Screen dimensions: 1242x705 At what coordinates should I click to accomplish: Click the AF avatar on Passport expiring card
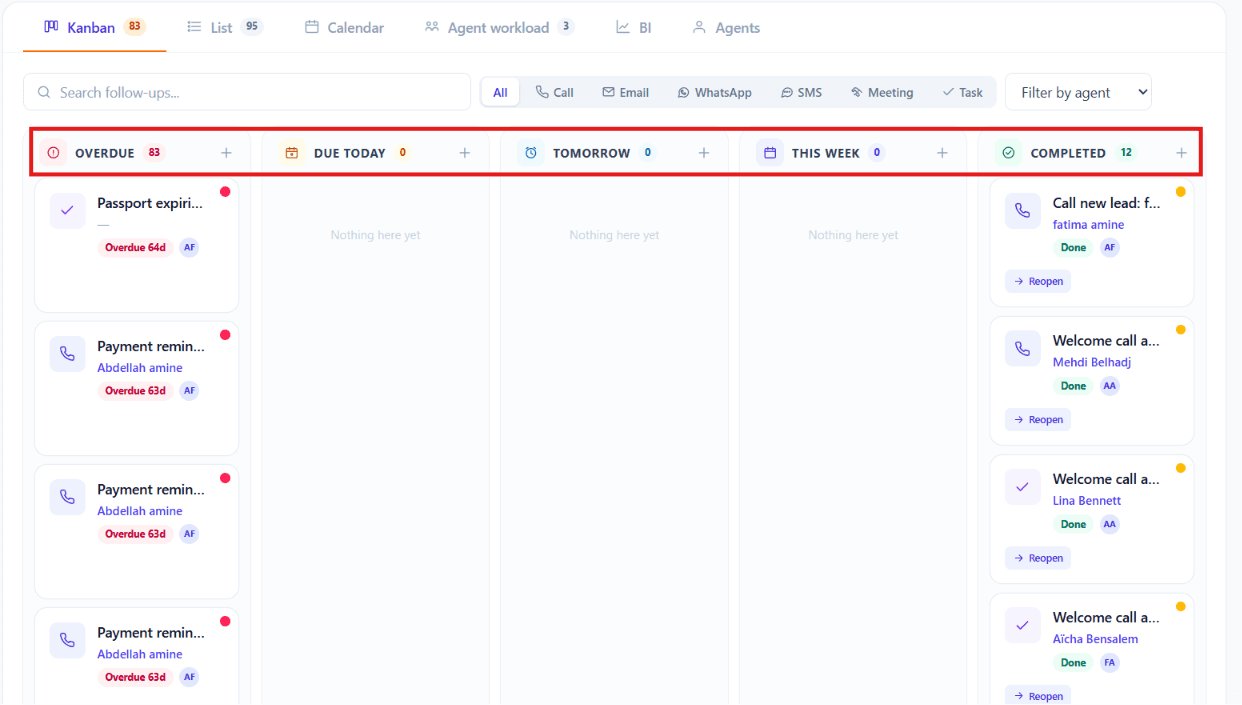[189, 247]
